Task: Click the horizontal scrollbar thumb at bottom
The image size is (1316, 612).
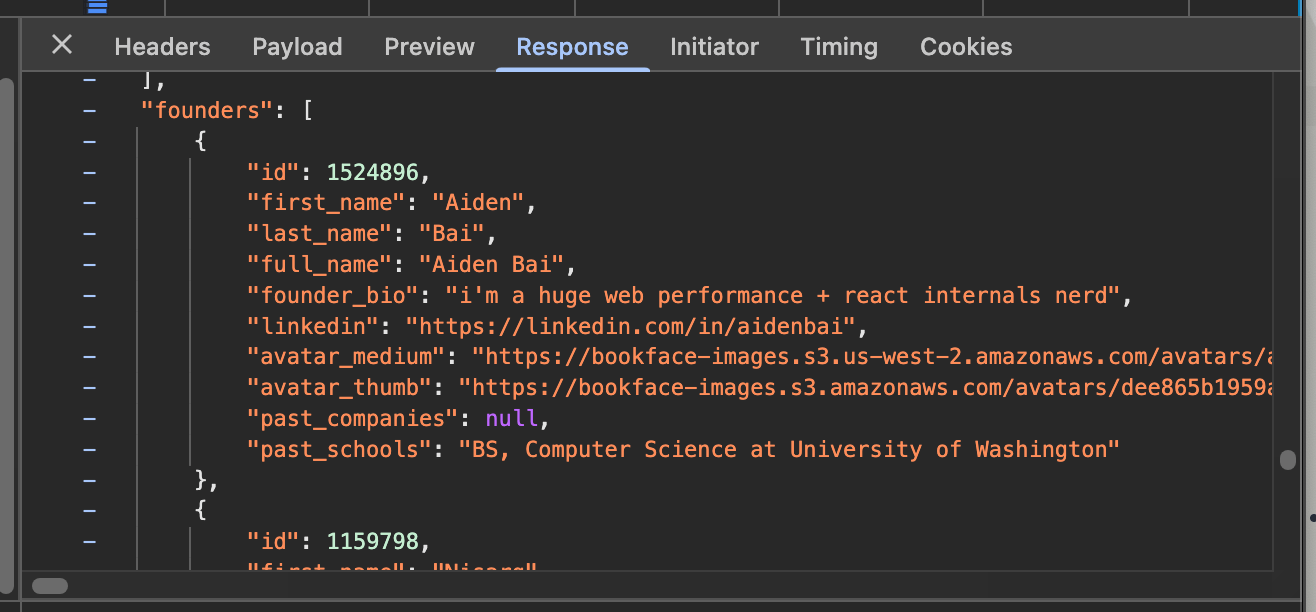Action: 50,586
